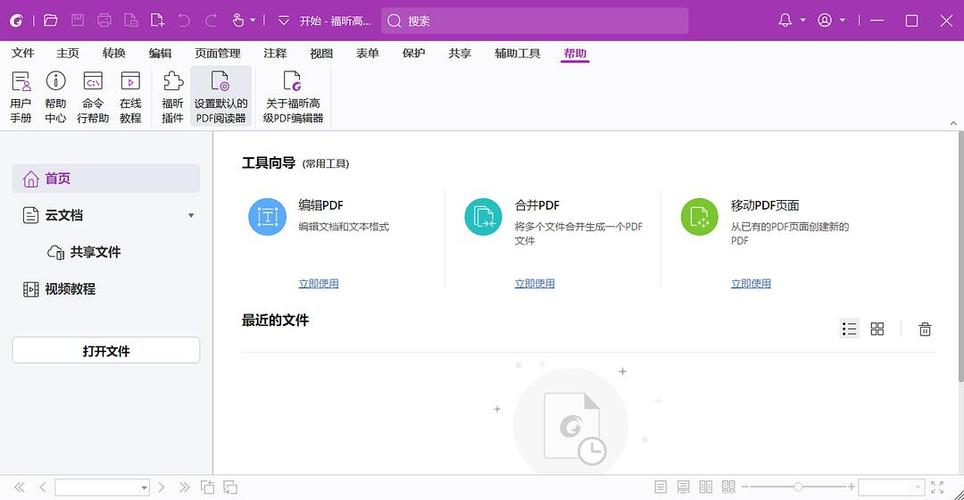Viewport: 964px width, 500px height.
Task: Collapse the ribbon with the chevron
Action: pyautogui.click(x=953, y=124)
